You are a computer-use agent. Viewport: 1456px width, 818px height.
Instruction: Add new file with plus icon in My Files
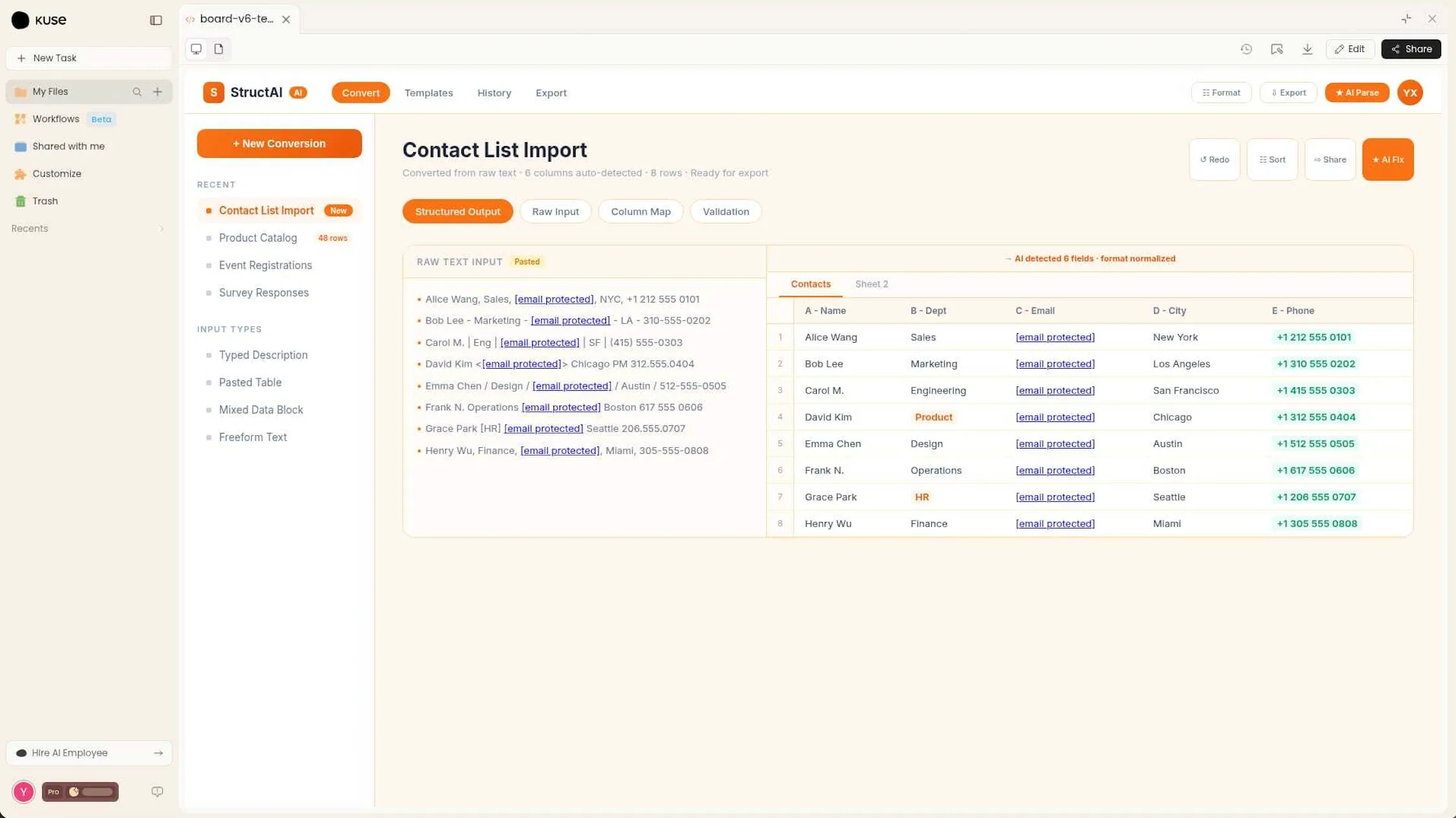point(158,92)
